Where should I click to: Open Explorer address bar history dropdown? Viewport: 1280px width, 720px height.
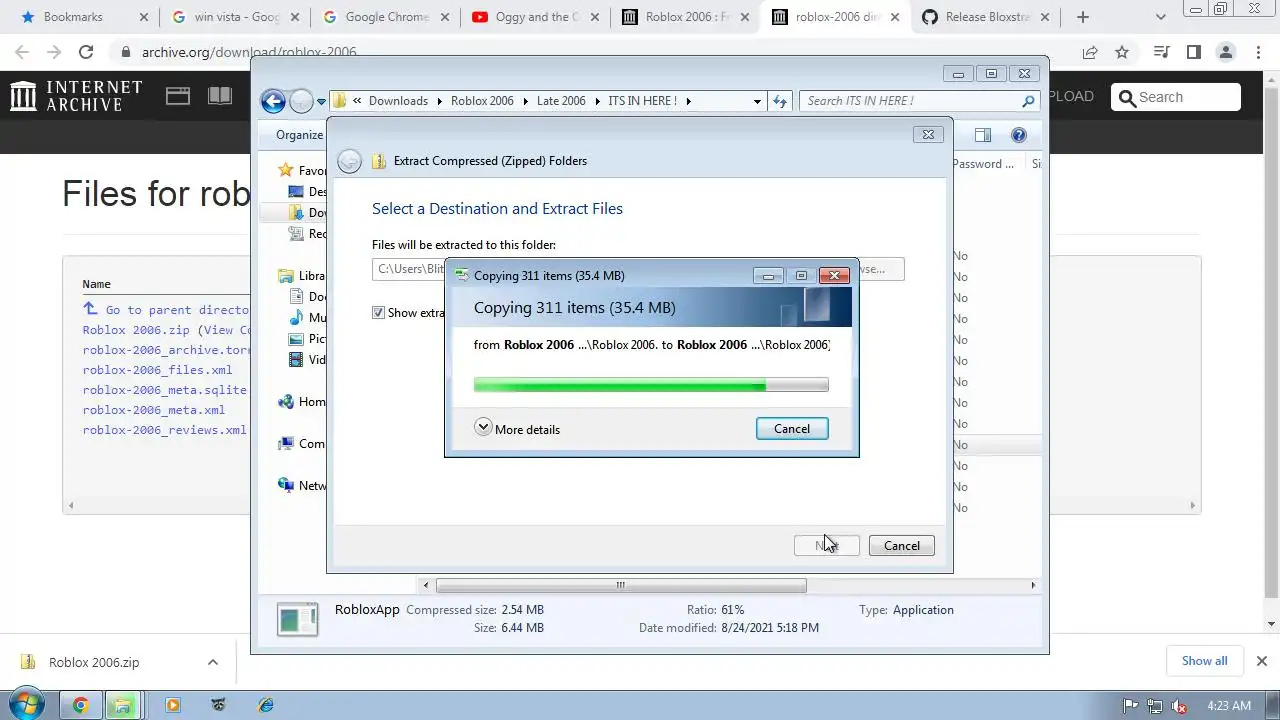(757, 101)
